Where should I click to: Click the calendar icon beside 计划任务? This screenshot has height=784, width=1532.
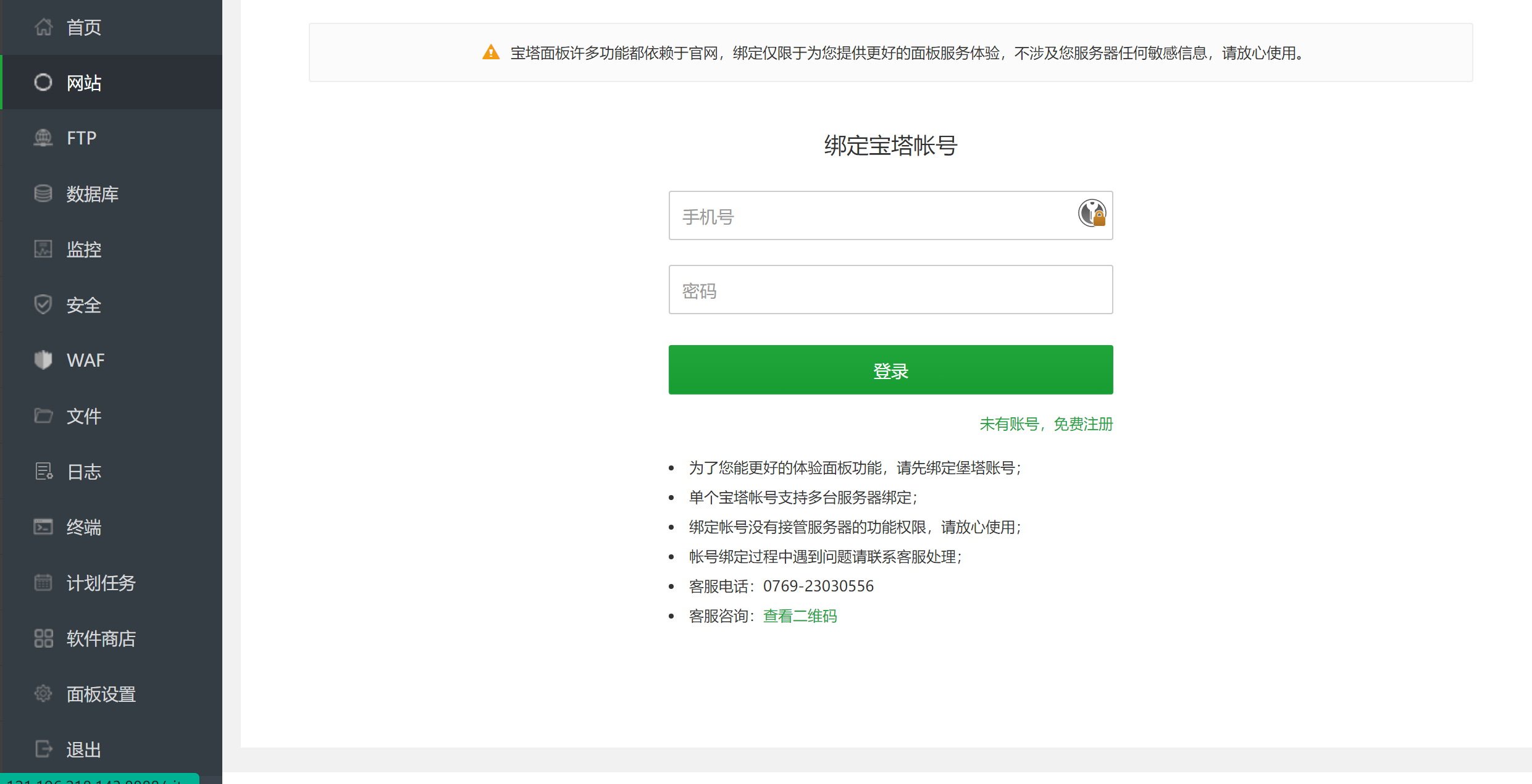click(43, 582)
